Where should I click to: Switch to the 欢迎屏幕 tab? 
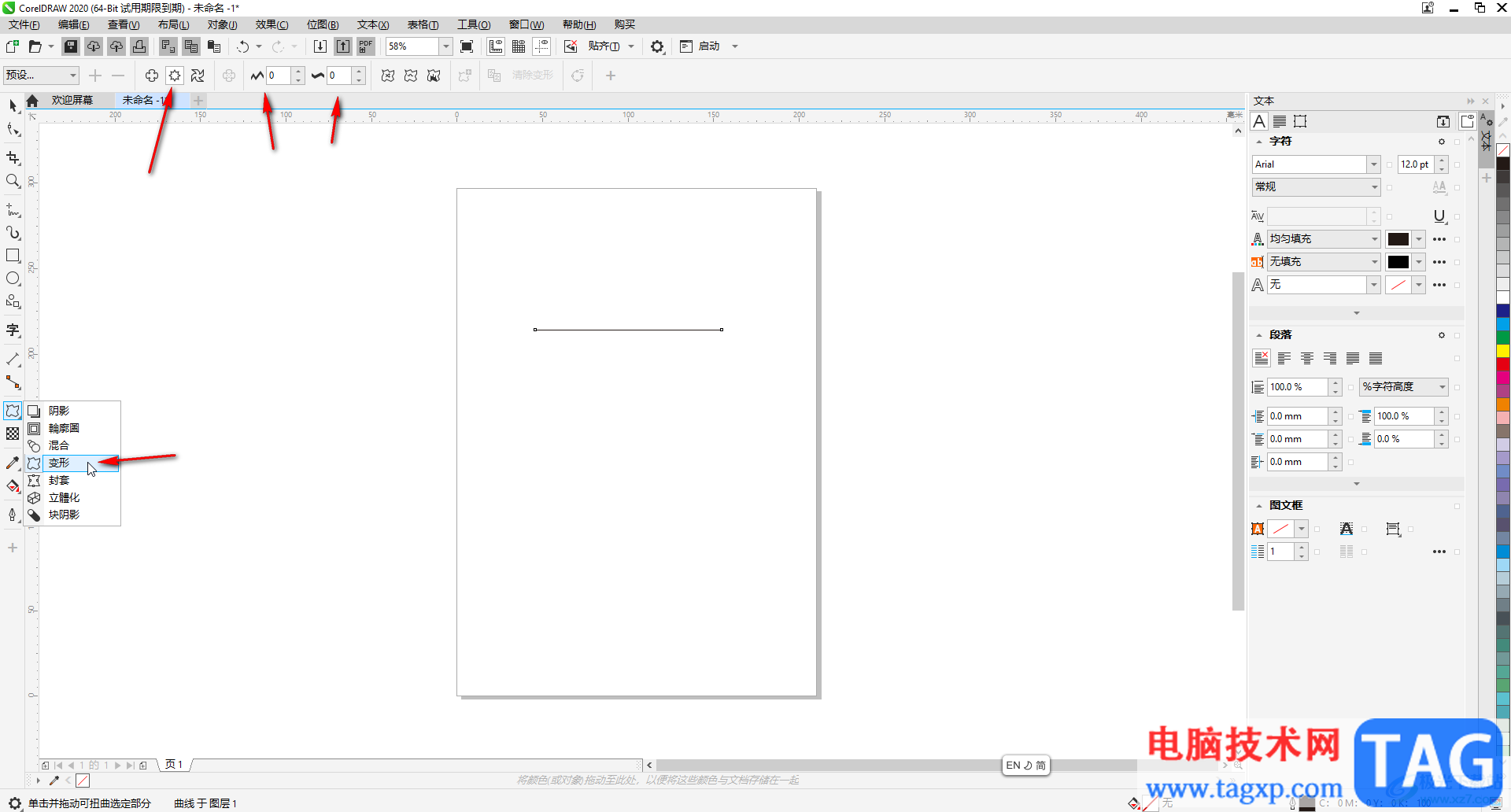pyautogui.click(x=72, y=101)
